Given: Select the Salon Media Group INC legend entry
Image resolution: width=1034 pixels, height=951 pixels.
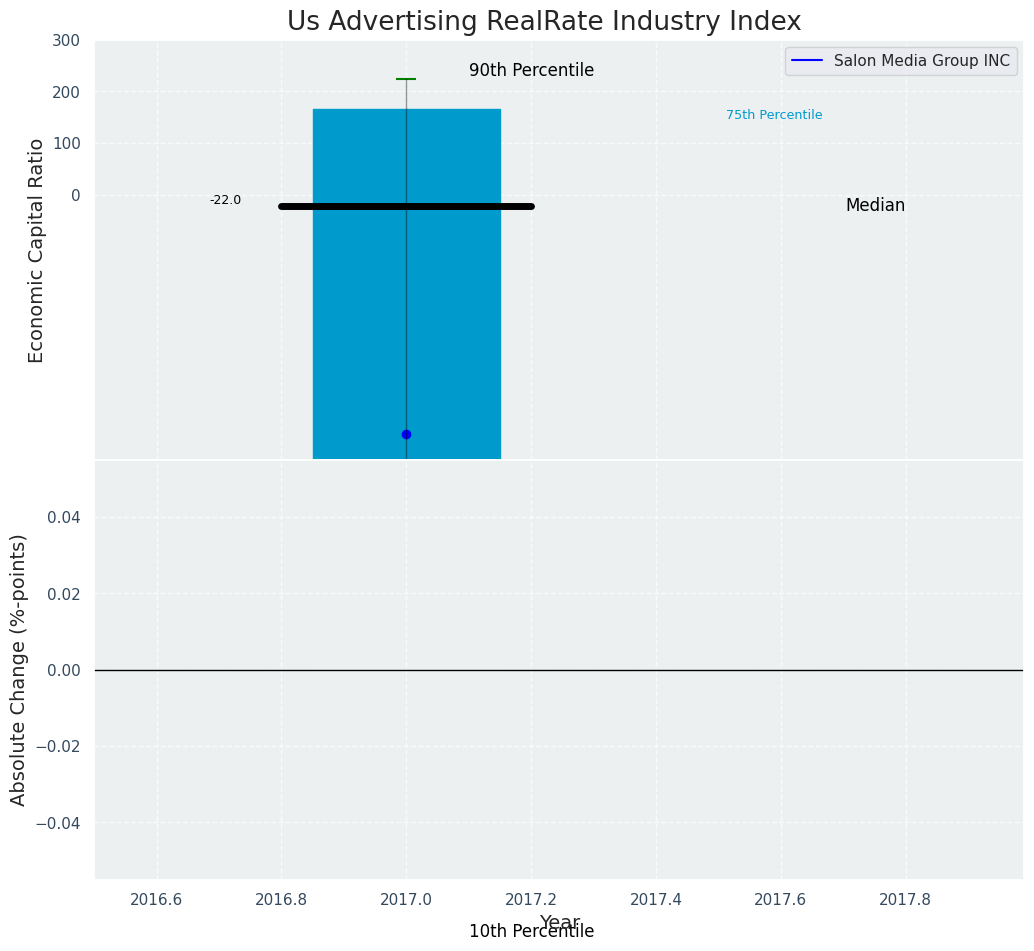Looking at the screenshot, I should coord(901,61).
